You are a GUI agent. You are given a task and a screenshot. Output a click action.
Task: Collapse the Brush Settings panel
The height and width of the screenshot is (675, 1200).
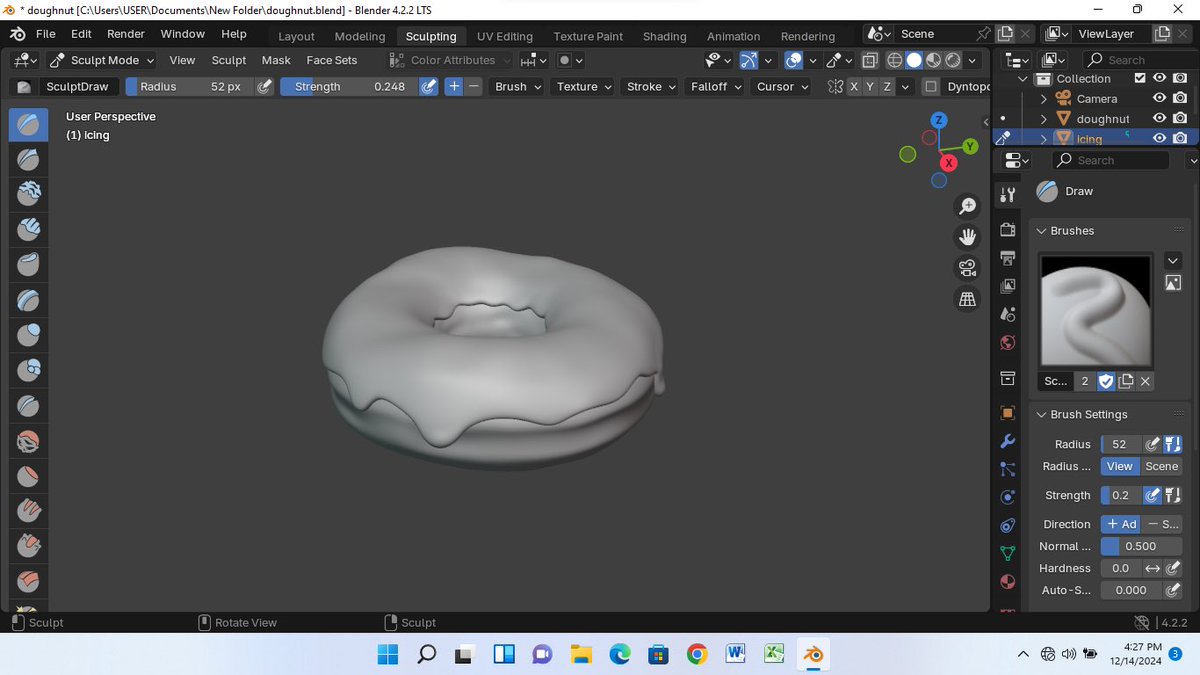coord(1041,414)
